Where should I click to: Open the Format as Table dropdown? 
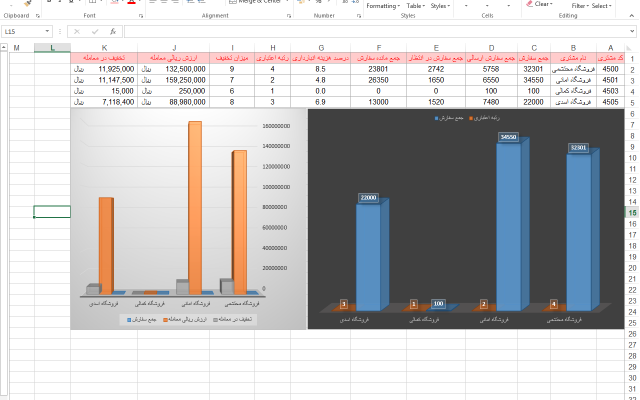416,6
